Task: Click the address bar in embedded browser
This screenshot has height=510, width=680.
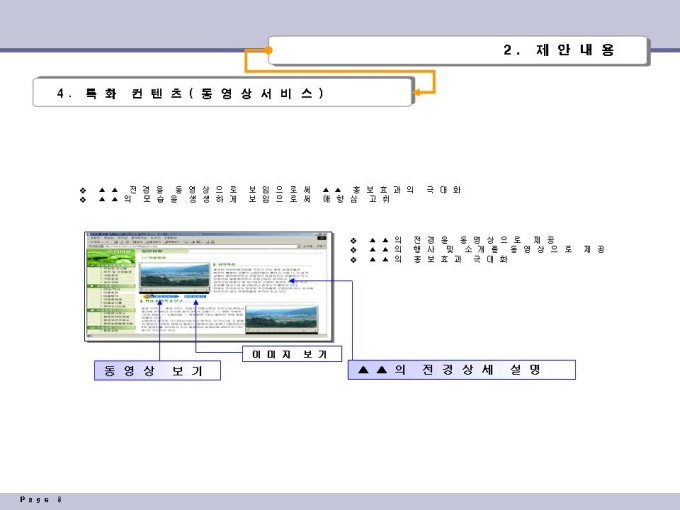Action: click(201, 246)
